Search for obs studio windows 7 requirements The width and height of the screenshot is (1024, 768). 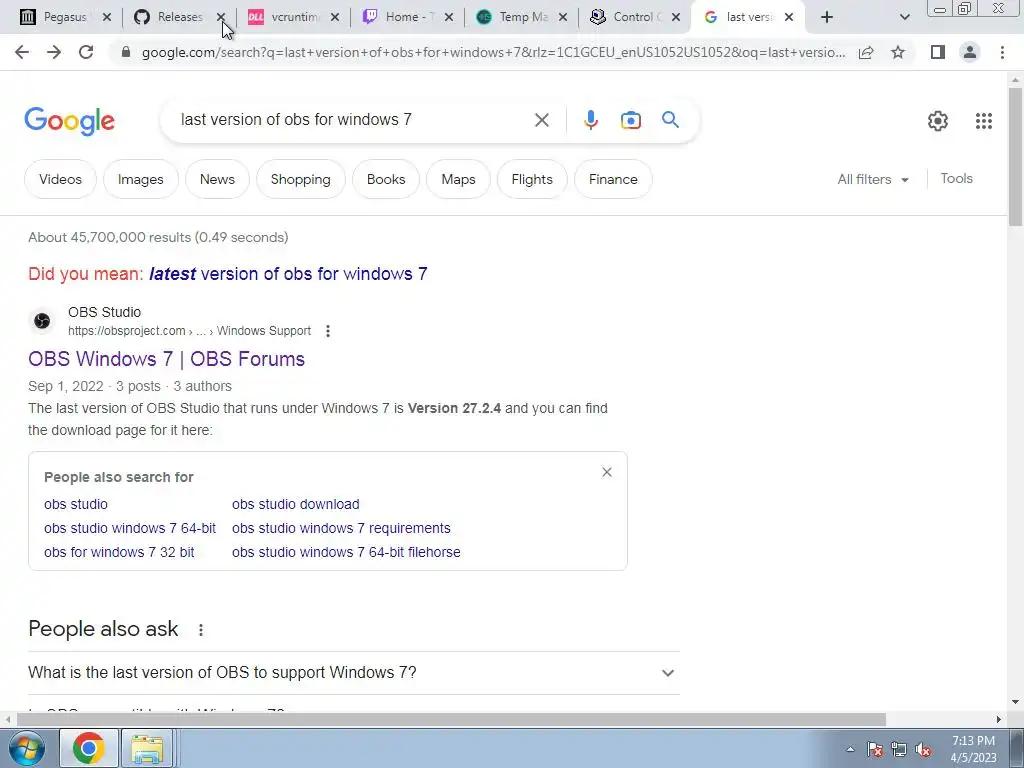click(x=341, y=528)
